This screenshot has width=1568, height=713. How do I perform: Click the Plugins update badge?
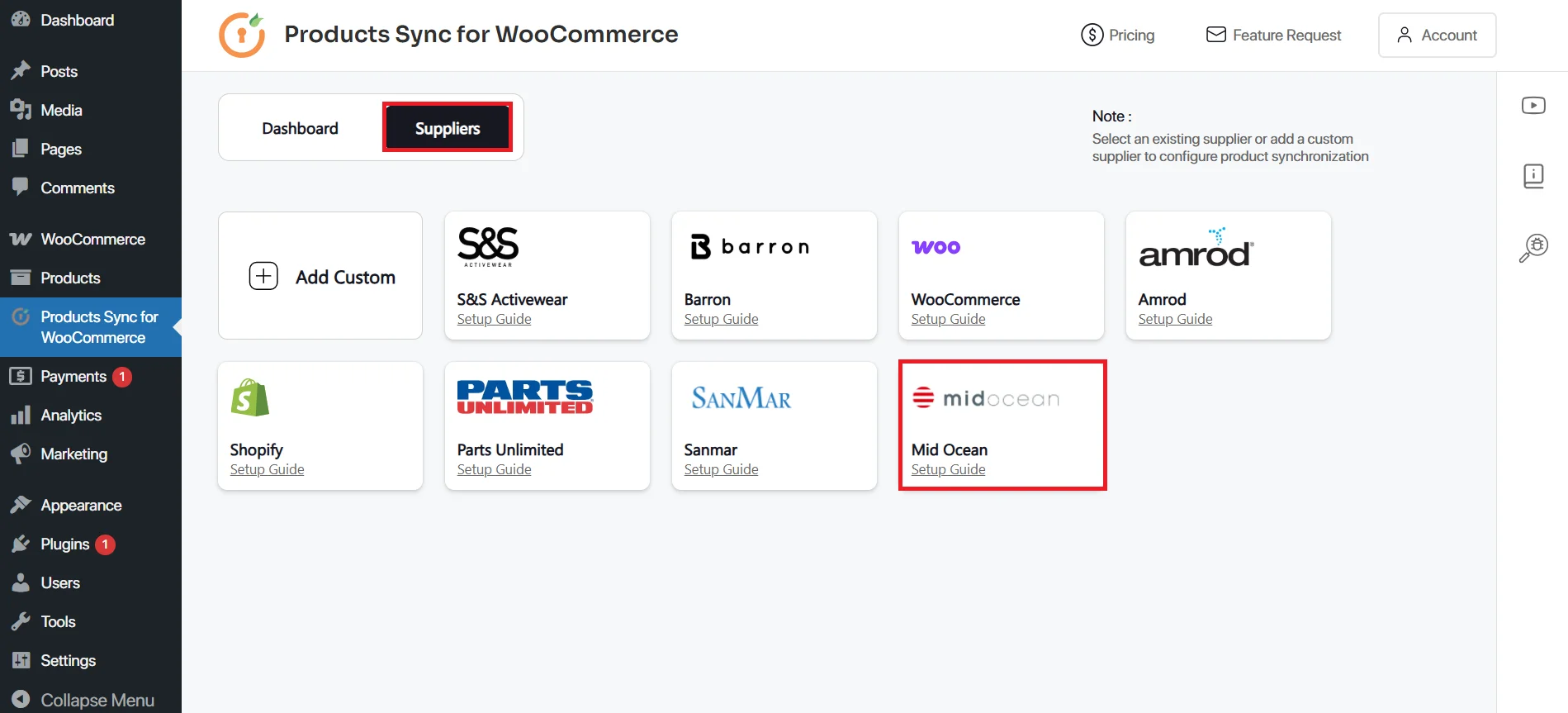105,544
